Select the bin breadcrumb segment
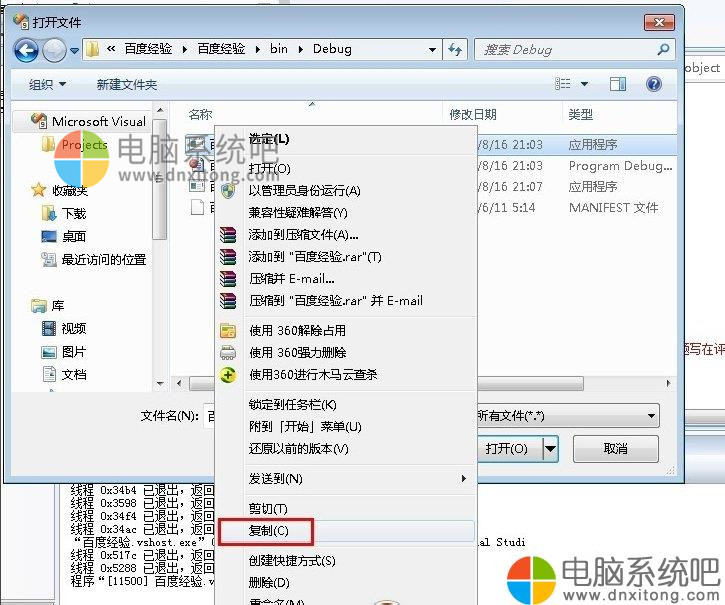725x605 pixels. click(x=279, y=49)
